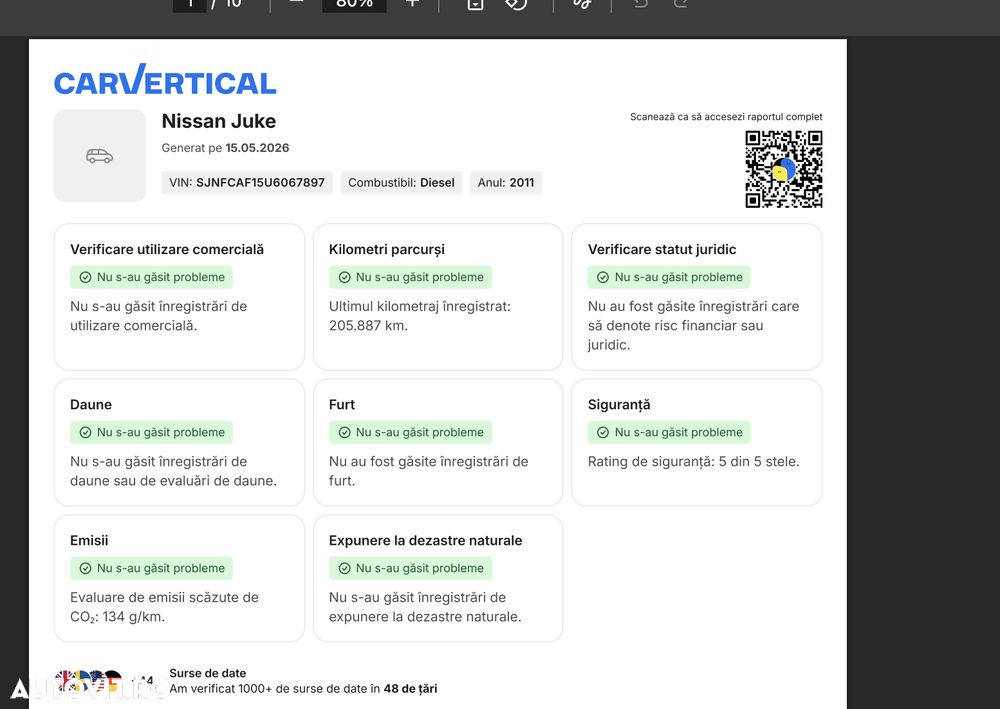
Task: Click the CO₂ 134 g/km emissions text
Action: (164, 607)
